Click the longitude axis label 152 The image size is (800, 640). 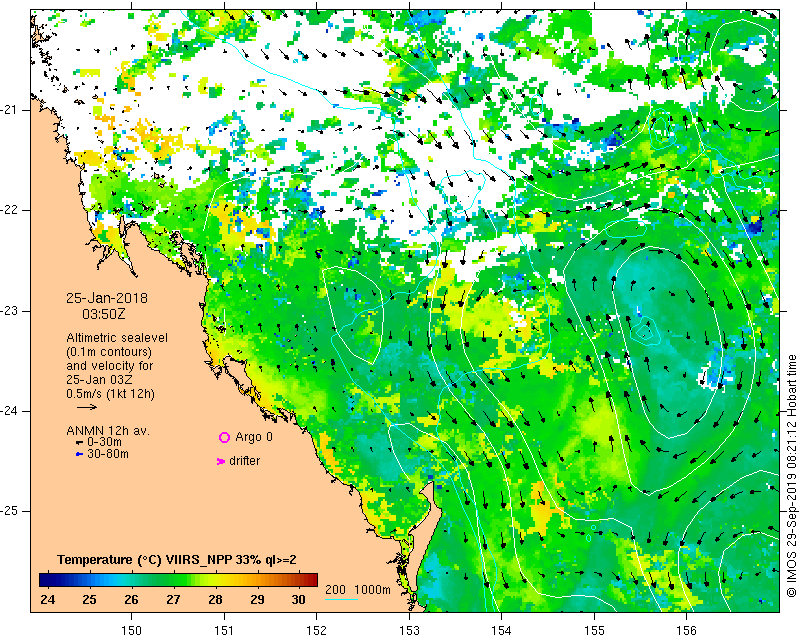(x=316, y=631)
